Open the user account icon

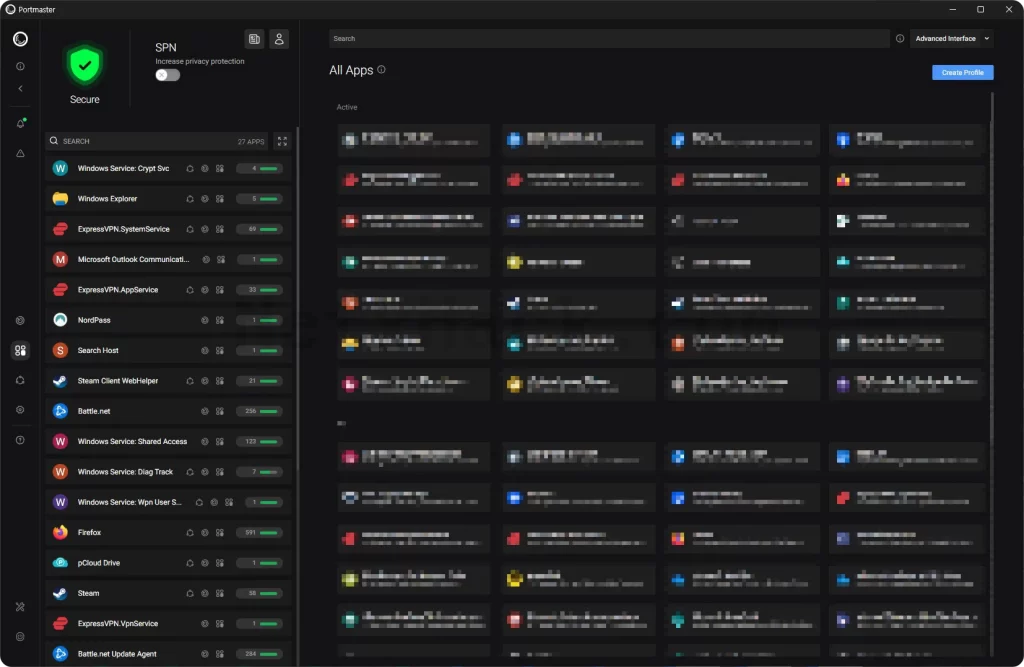tap(279, 39)
